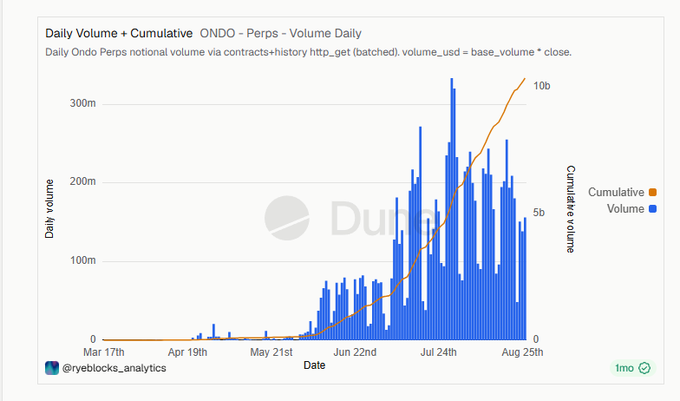
Task: Click the blue Volume legend swatch
Action: pyautogui.click(x=653, y=209)
